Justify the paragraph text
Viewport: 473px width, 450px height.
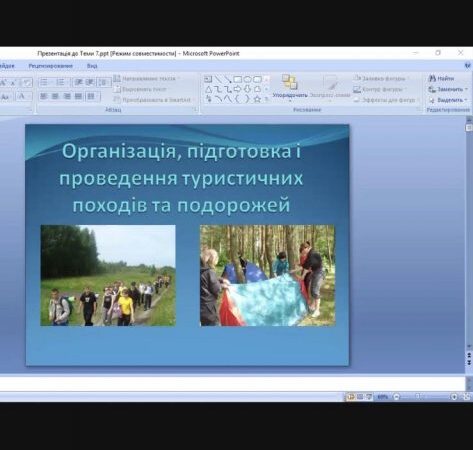pos(78,97)
